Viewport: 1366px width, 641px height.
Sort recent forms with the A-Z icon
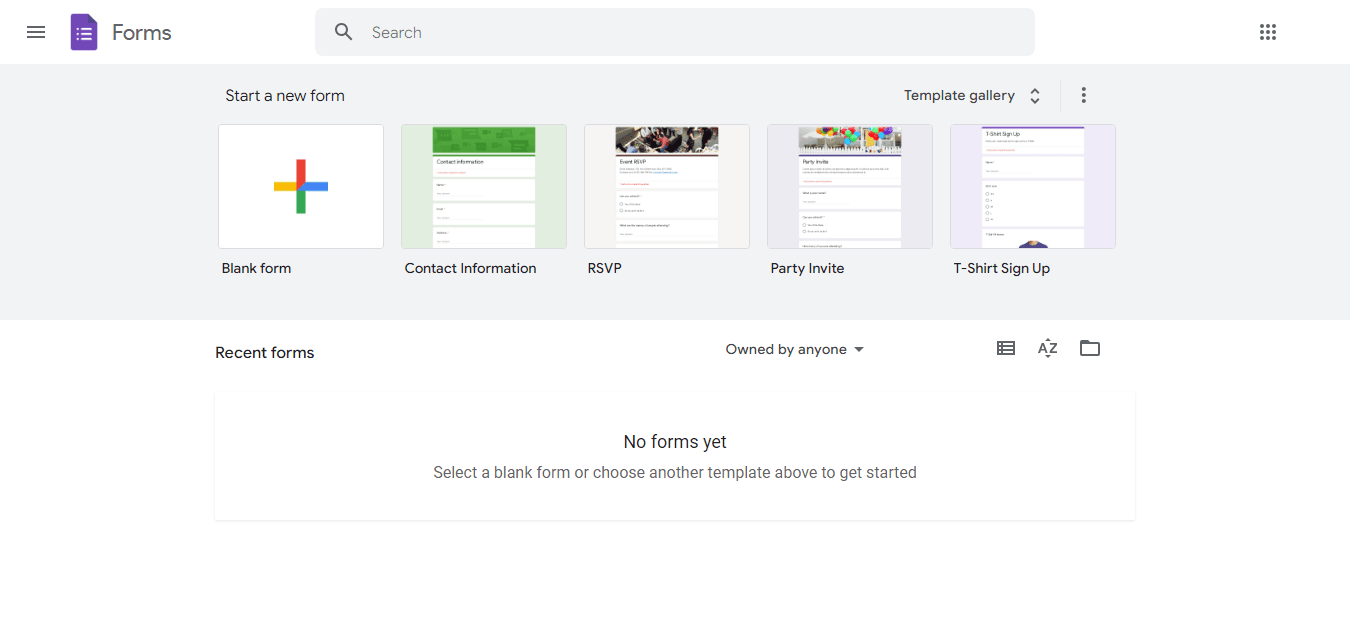tap(1047, 348)
